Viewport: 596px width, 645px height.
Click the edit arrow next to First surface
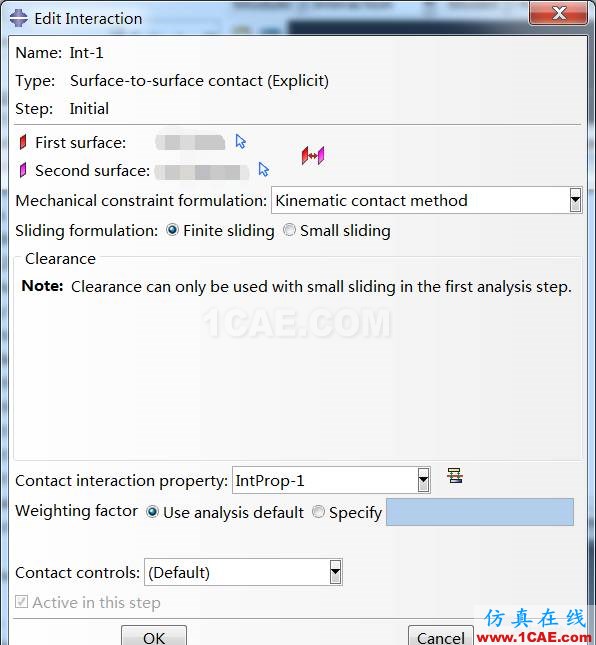pos(241,142)
